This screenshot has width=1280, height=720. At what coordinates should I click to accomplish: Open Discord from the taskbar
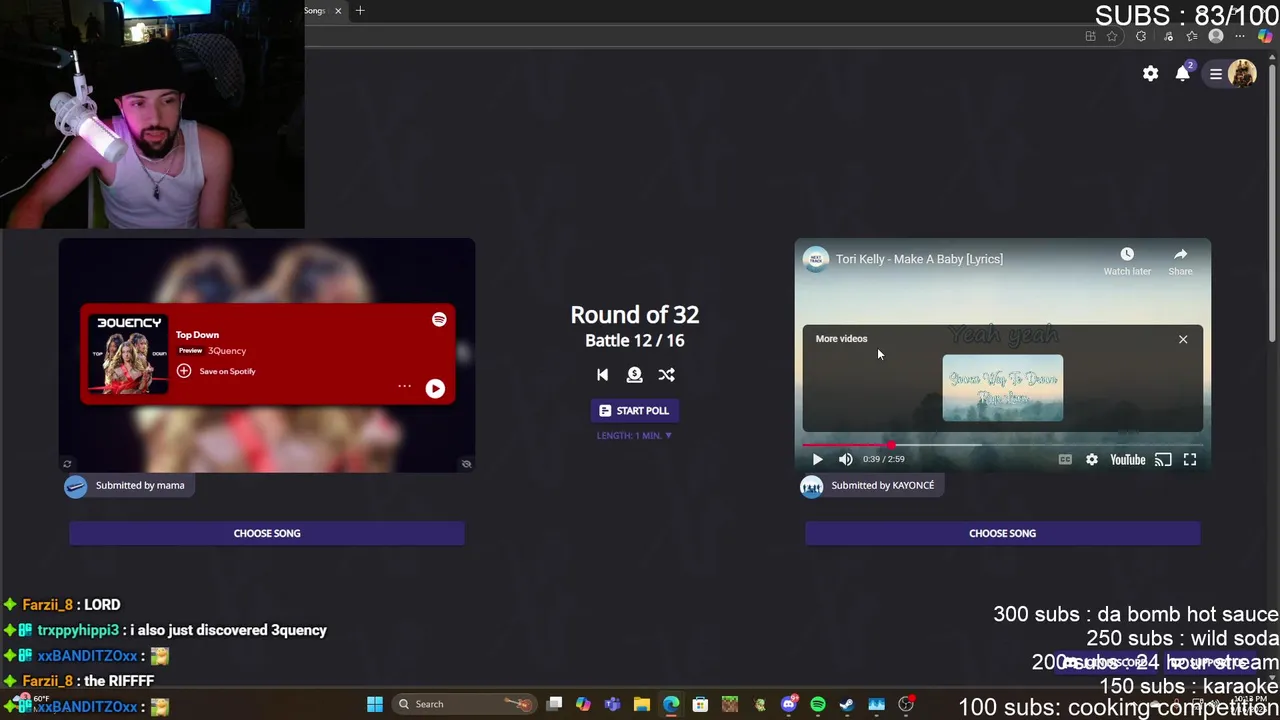pos(789,704)
